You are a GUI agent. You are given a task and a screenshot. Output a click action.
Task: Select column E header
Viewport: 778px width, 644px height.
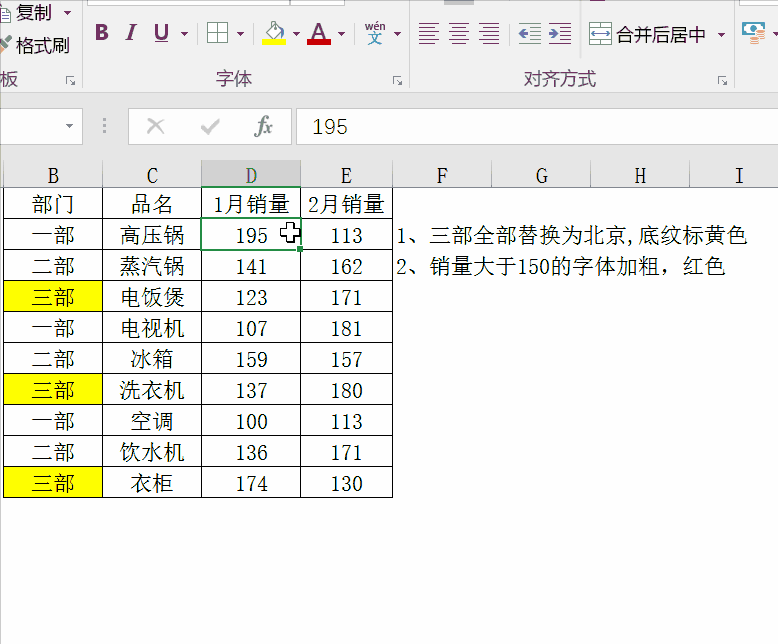coord(346,175)
